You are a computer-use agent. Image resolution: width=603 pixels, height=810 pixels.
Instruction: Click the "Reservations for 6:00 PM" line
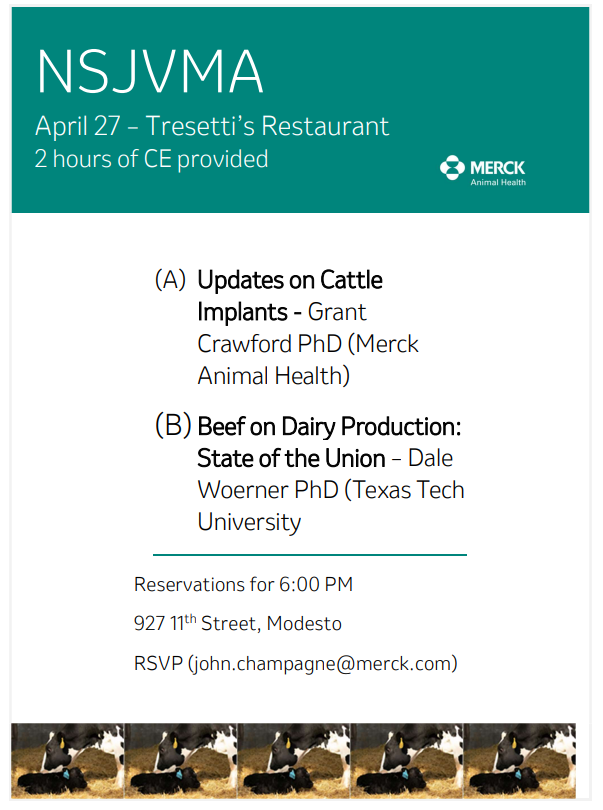coord(243,584)
